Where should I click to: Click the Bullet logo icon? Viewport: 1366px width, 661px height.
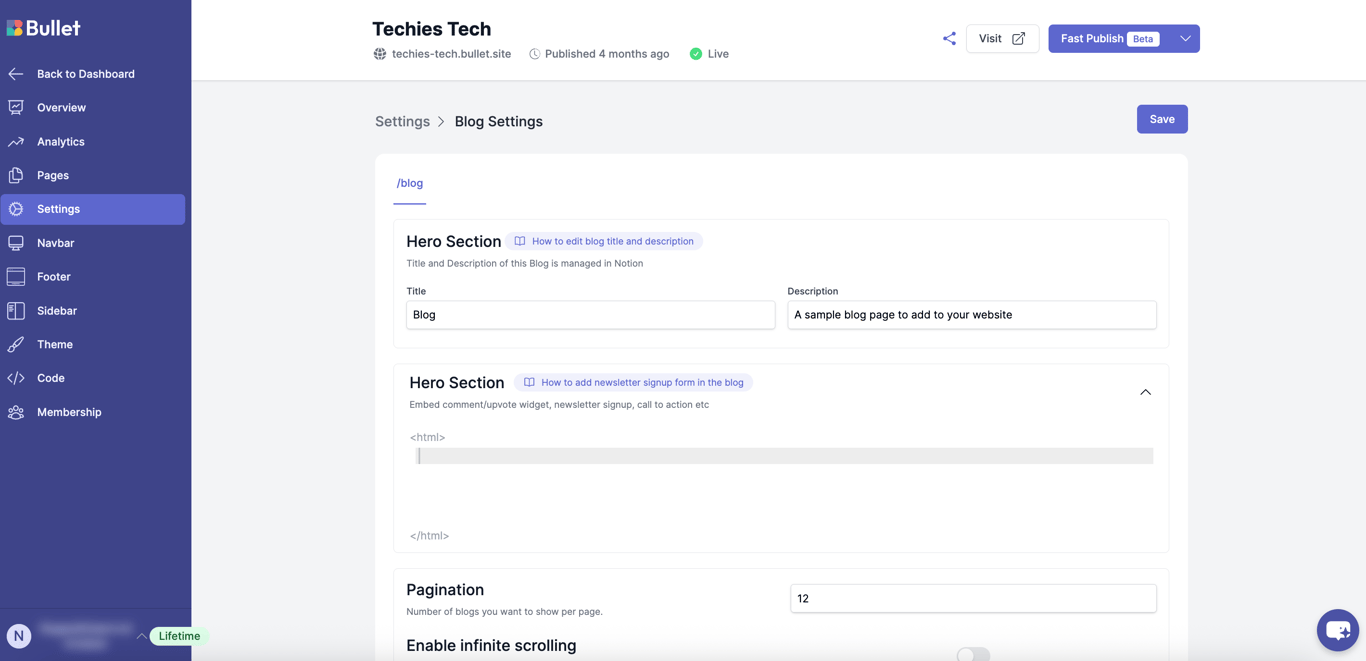point(15,28)
